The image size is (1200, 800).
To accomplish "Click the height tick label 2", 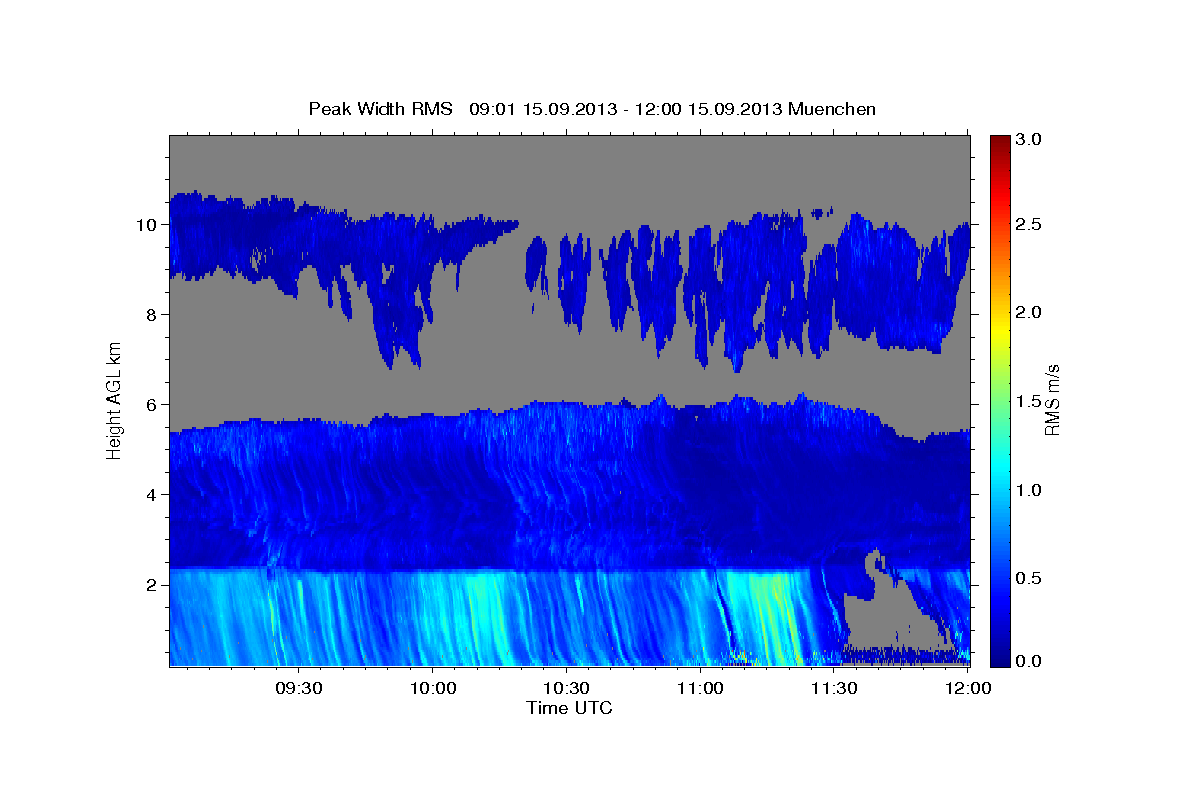I will pos(151,584).
